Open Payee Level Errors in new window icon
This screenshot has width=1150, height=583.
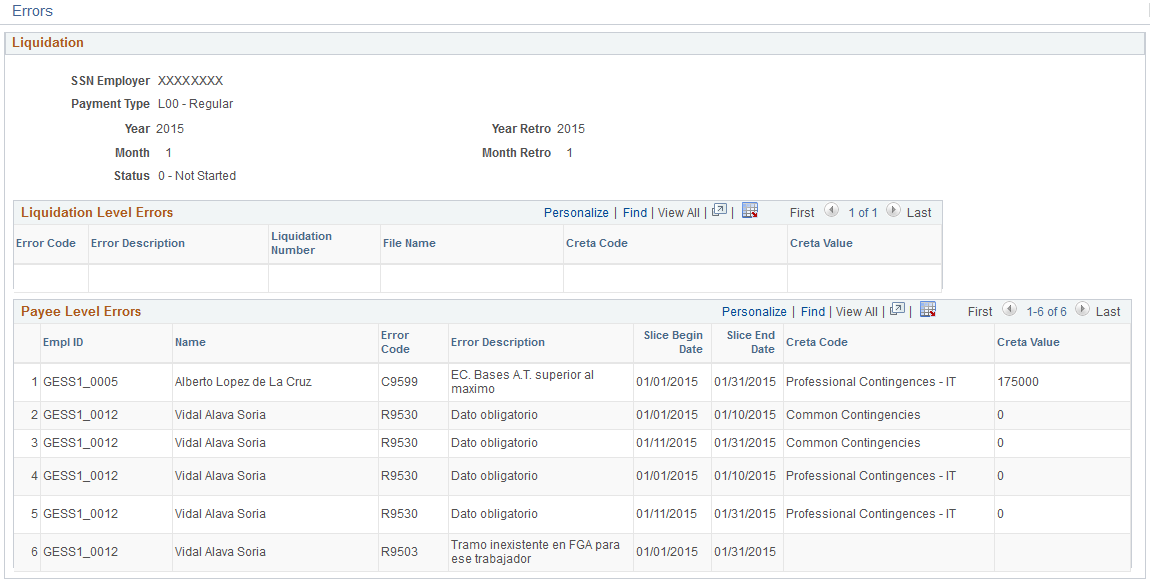[x=898, y=309]
